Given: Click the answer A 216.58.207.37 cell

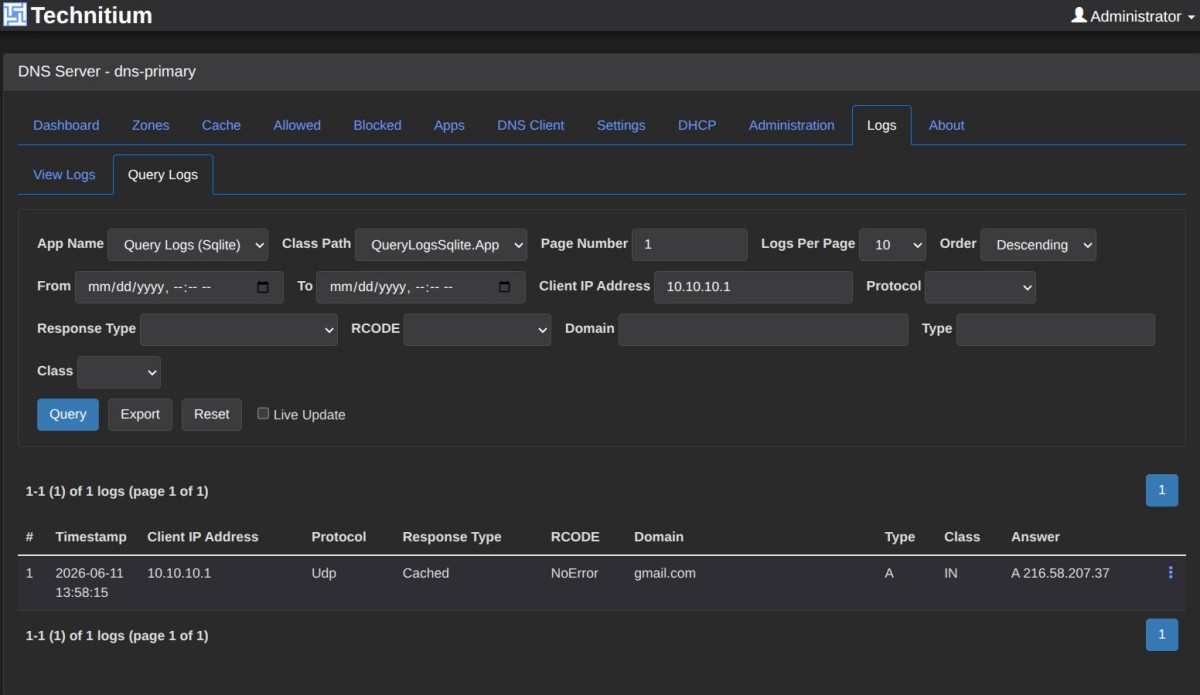Looking at the screenshot, I should click(x=1060, y=573).
